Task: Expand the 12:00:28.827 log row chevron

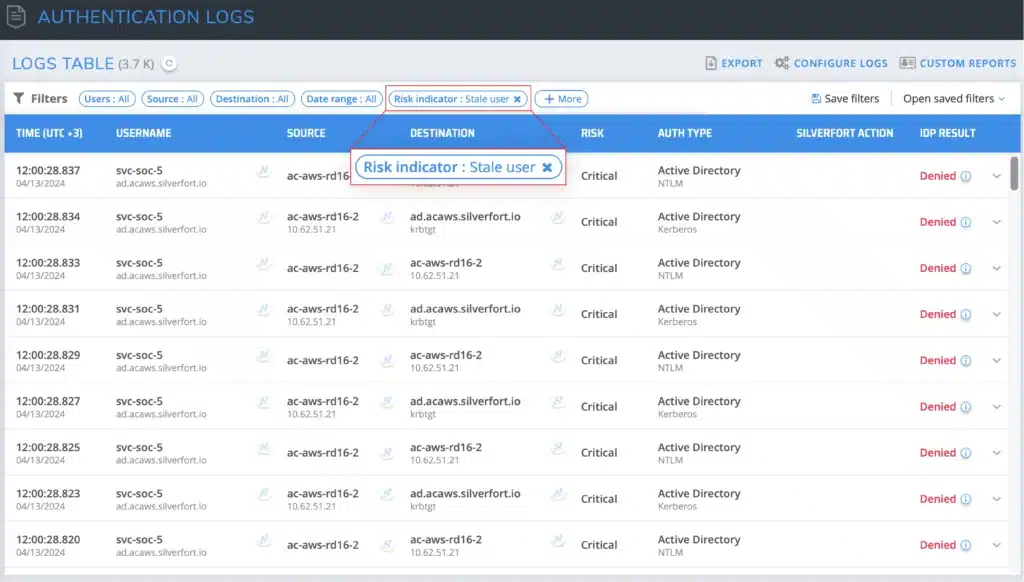Action: [997, 407]
